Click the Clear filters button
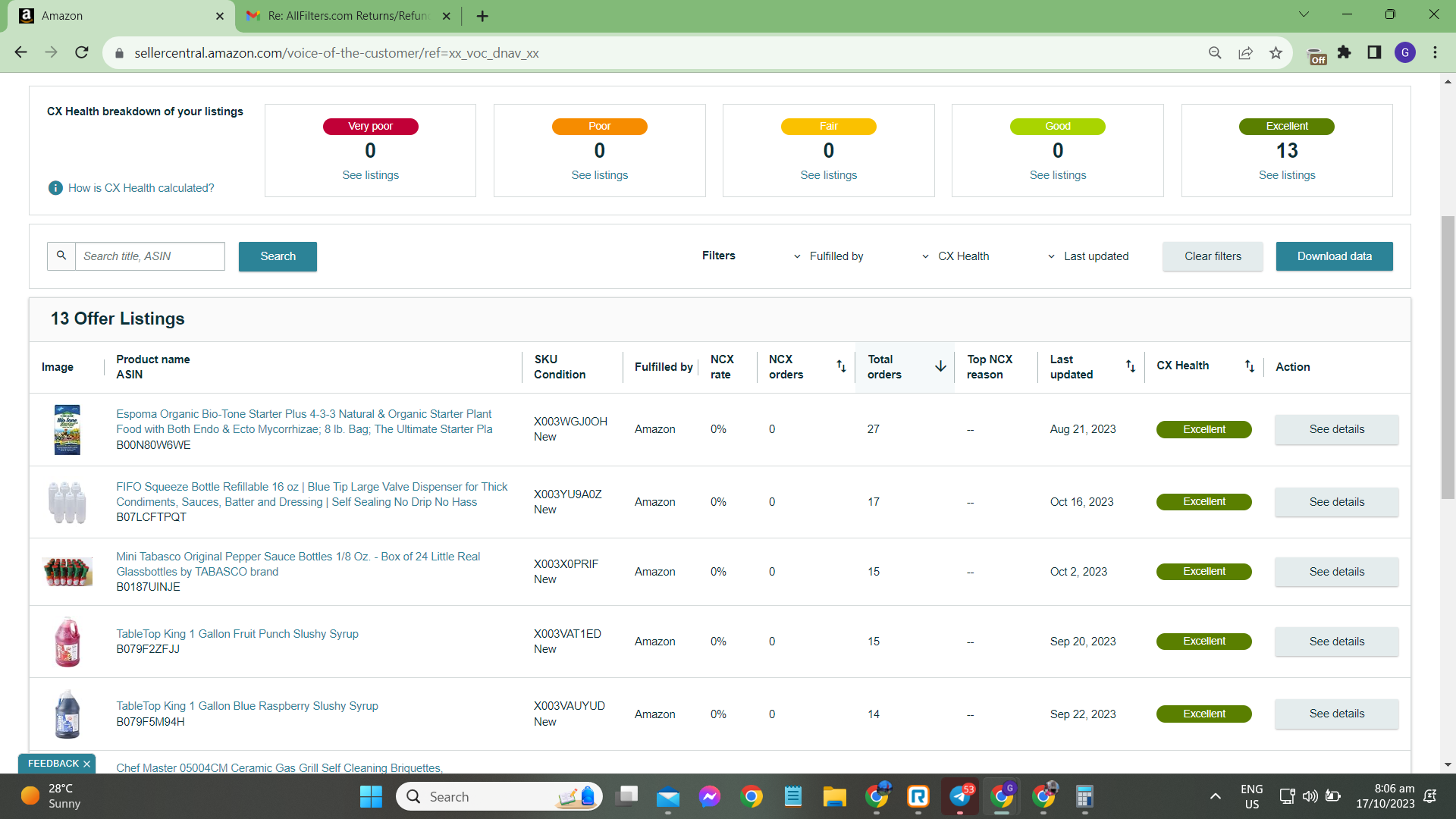Image resolution: width=1456 pixels, height=819 pixels. [1213, 256]
